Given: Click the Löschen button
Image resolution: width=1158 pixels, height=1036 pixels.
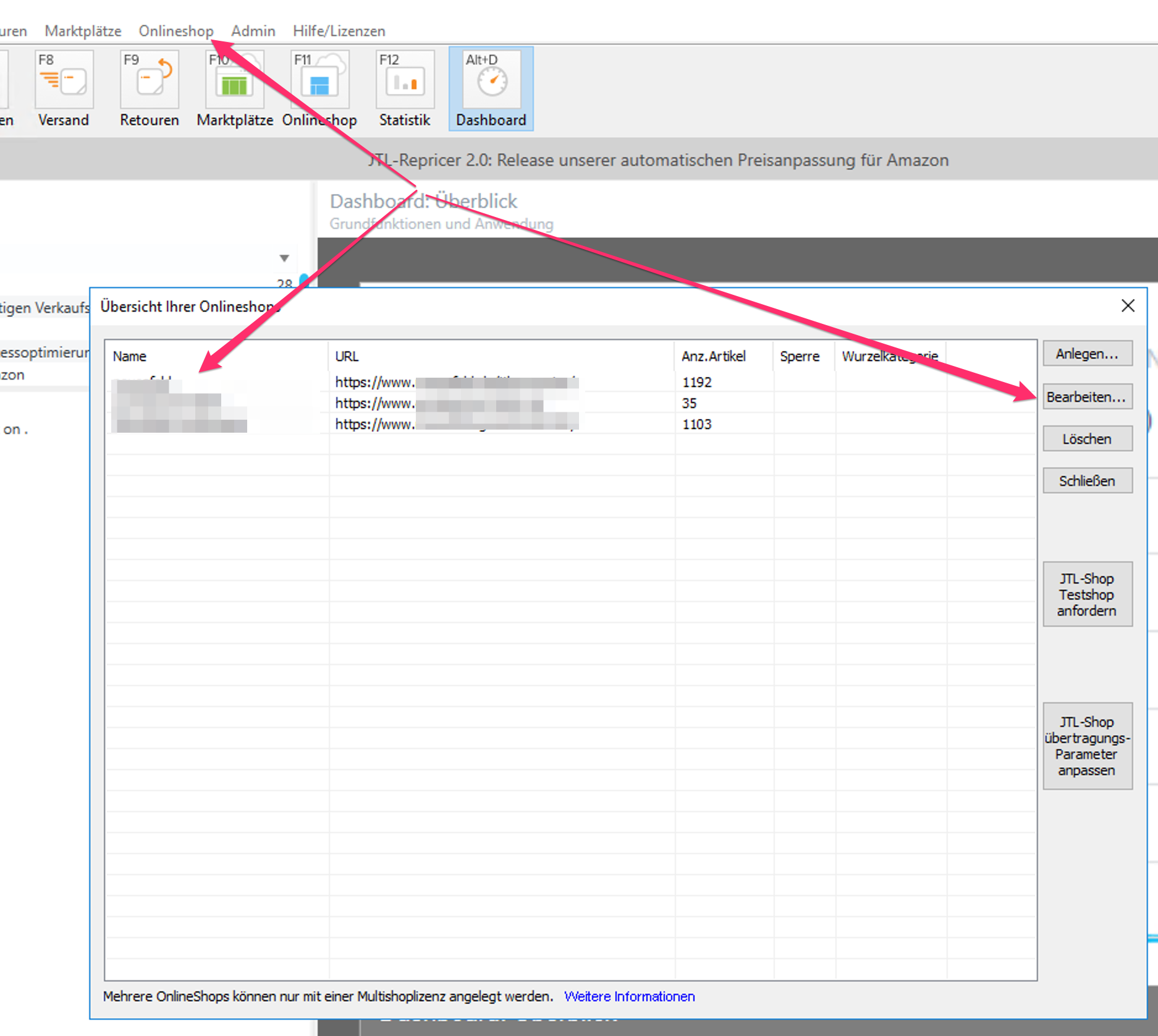Looking at the screenshot, I should (x=1088, y=439).
